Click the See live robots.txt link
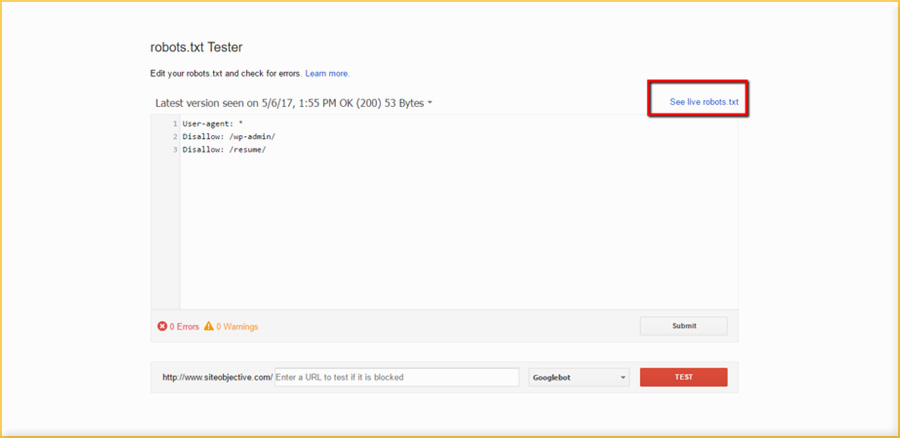This screenshot has width=900, height=438. click(704, 102)
